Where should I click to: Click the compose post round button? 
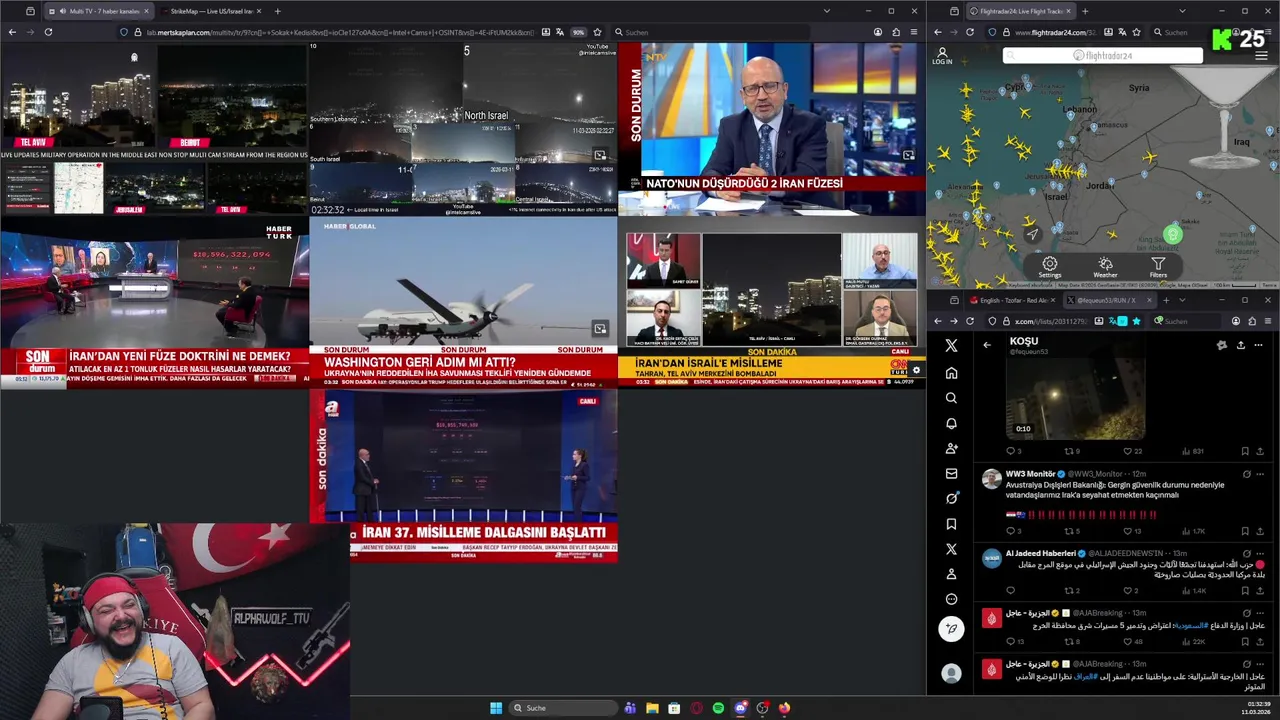pyautogui.click(x=951, y=628)
